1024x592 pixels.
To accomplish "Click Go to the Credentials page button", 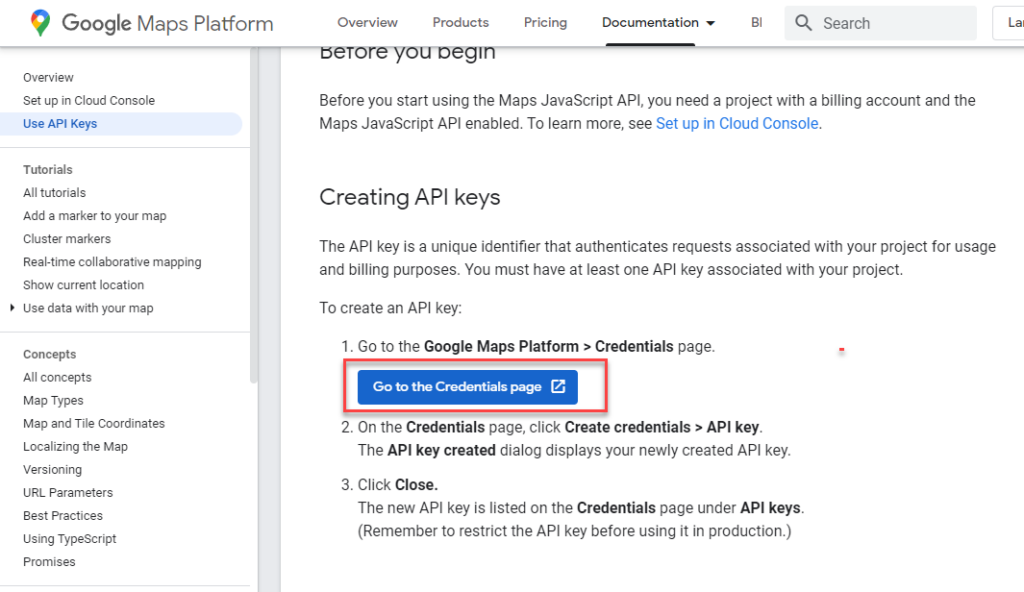I will [x=467, y=386].
